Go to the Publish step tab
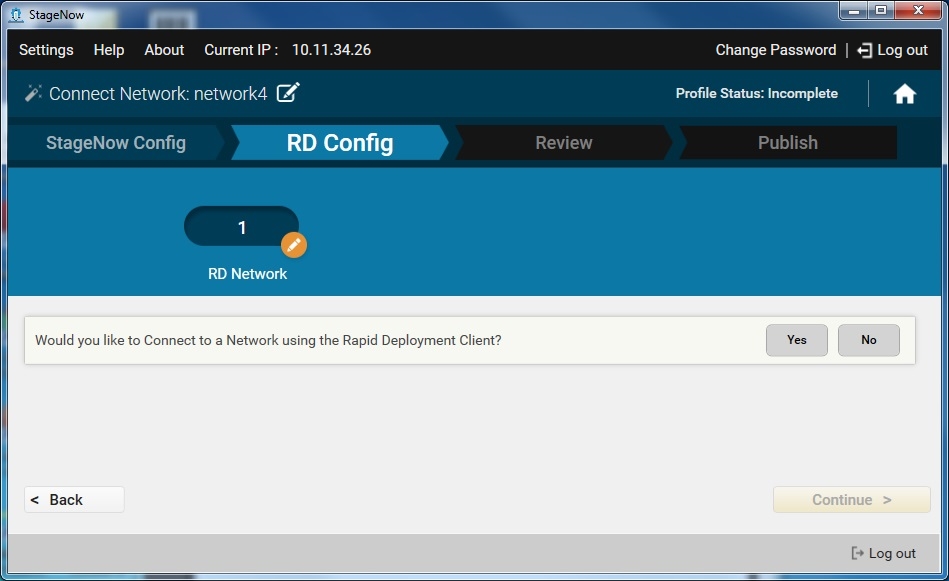949x581 pixels. [787, 143]
